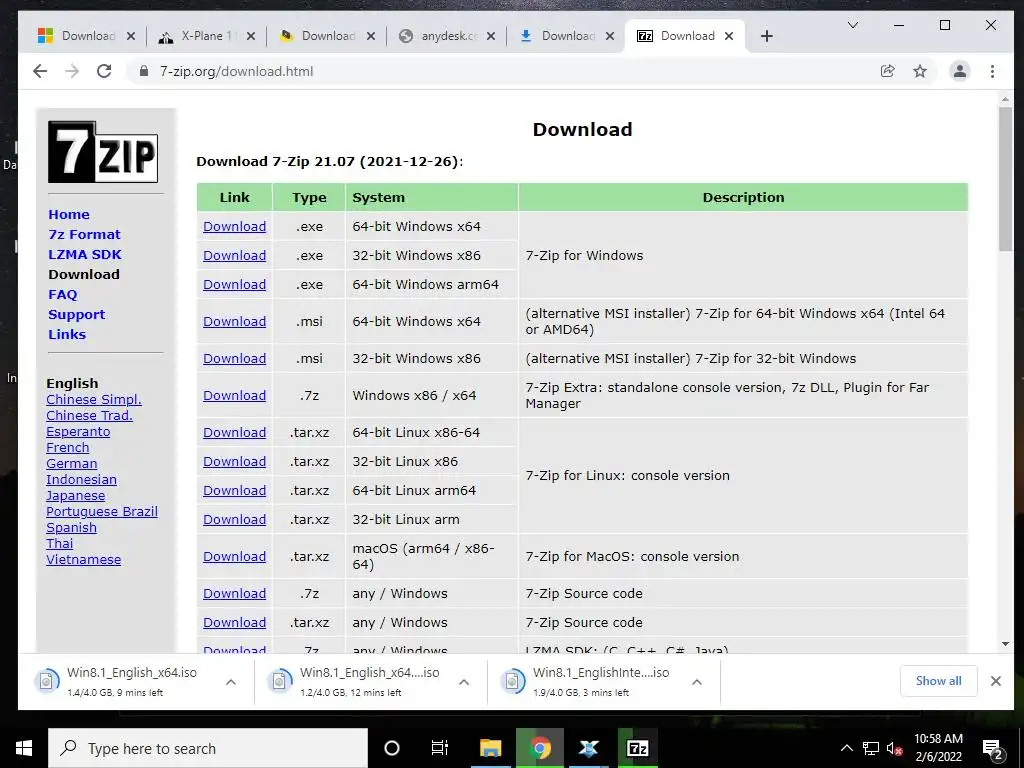Open the tab search chevron
1024x768 pixels.
point(852,25)
